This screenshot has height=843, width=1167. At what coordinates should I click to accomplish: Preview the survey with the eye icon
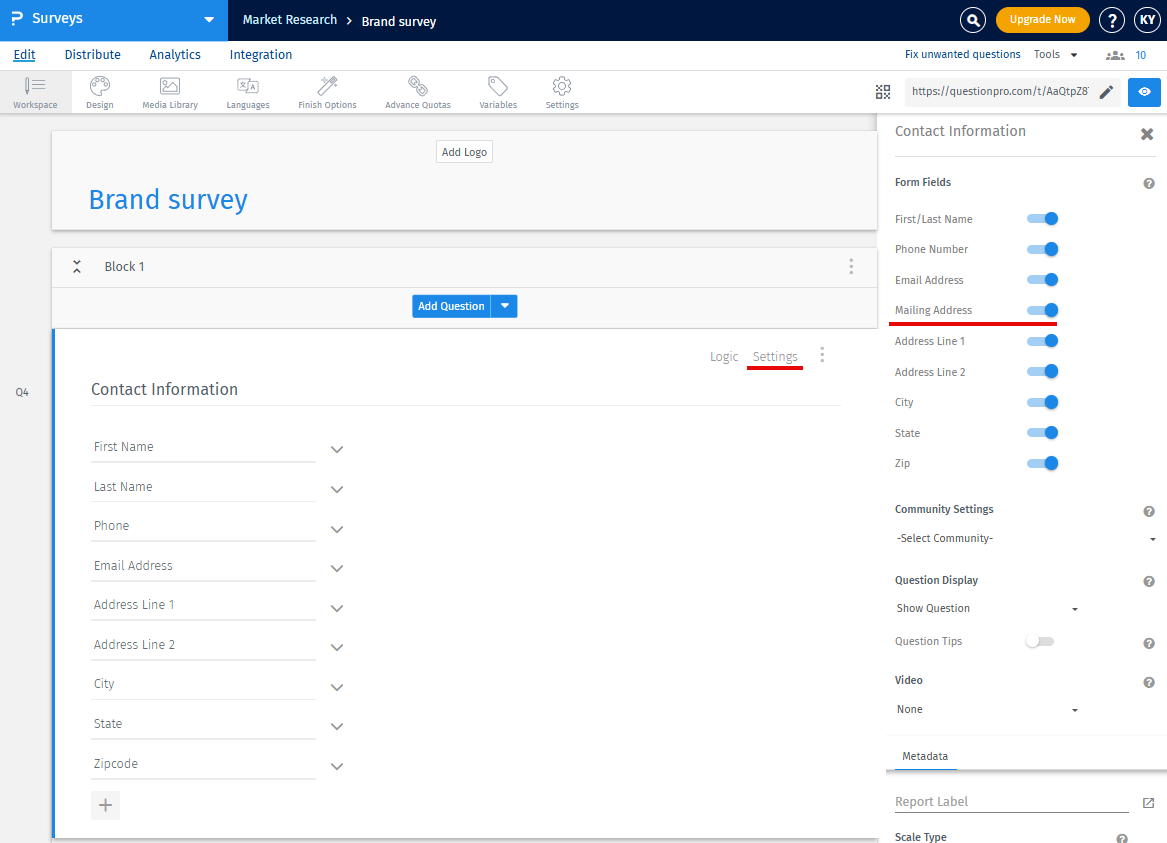point(1144,92)
